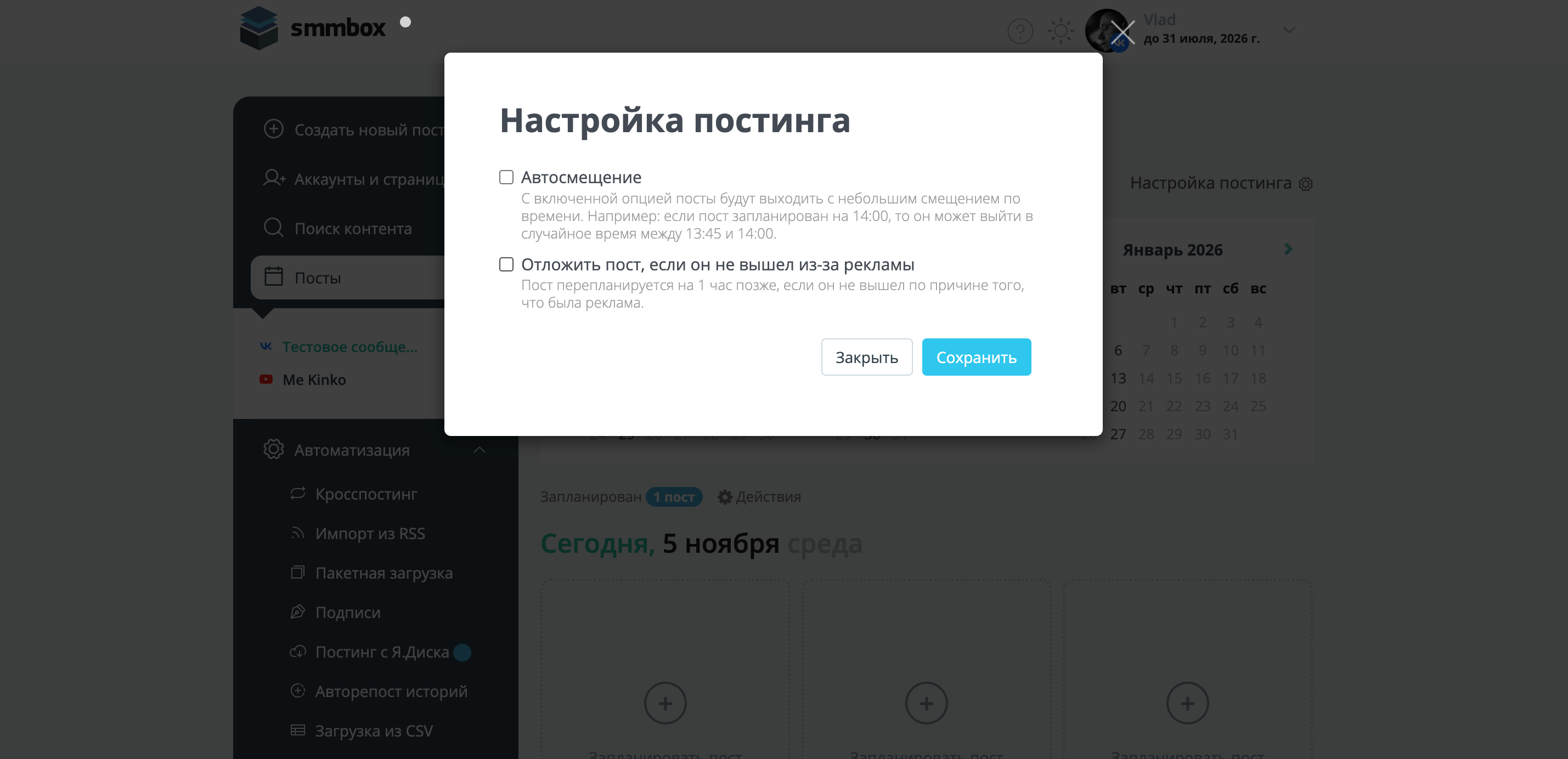Toggle the light theme sun icon
This screenshot has height=759, width=1568.
pyautogui.click(x=1061, y=30)
